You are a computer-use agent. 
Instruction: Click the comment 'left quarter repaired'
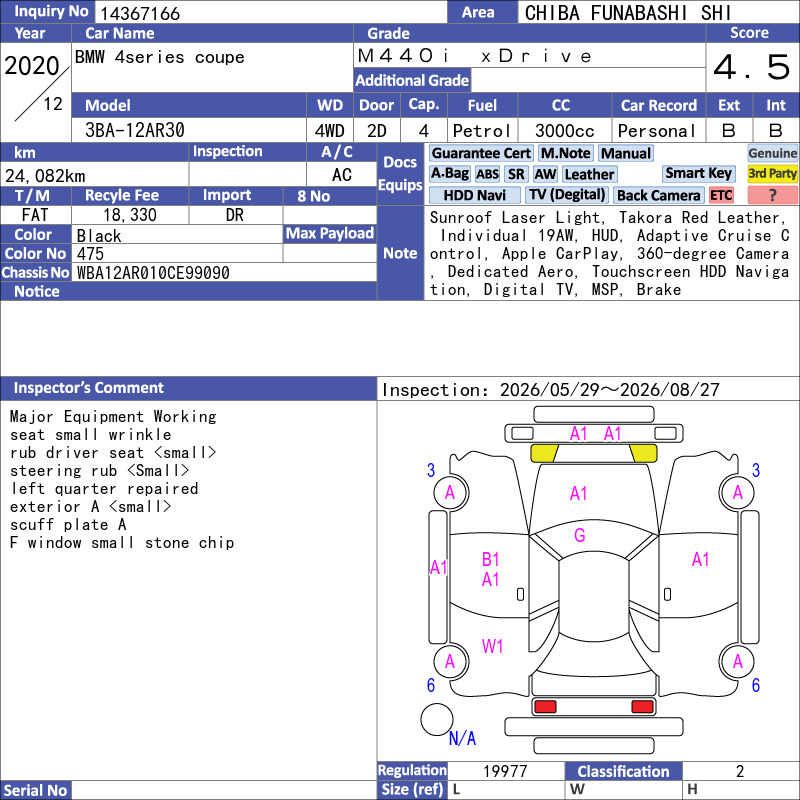click(x=104, y=489)
